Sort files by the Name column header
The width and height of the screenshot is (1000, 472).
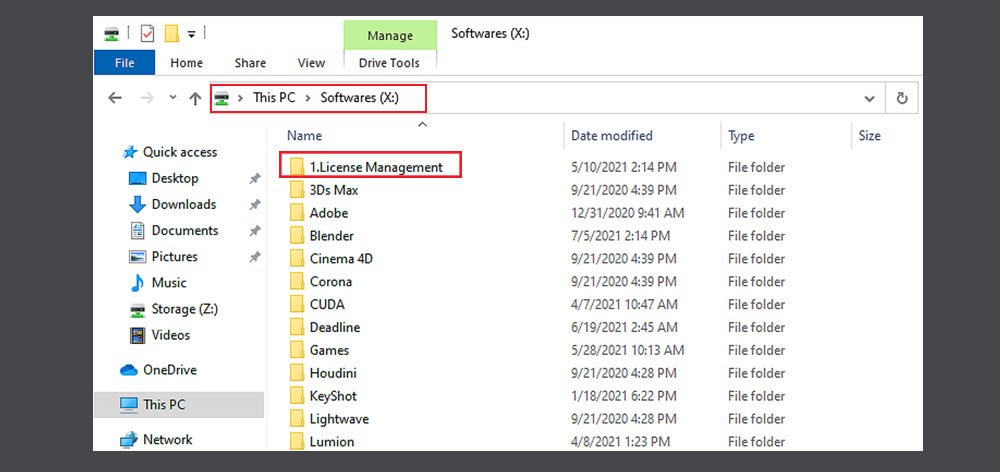[304, 135]
